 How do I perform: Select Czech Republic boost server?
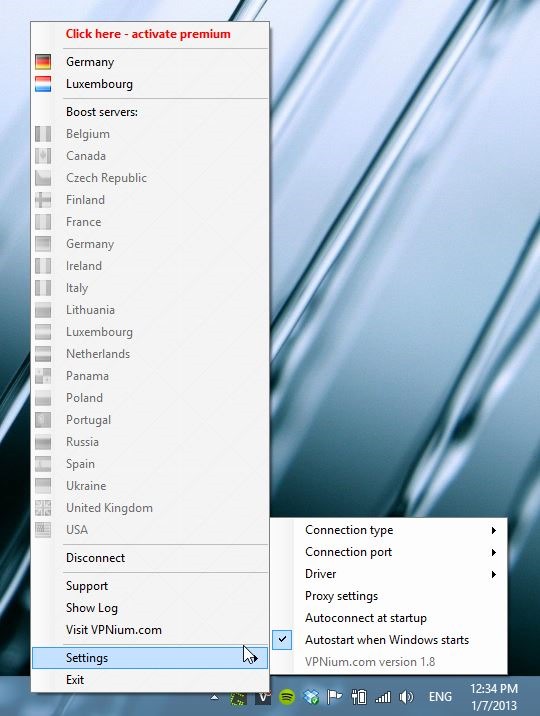tap(150, 178)
